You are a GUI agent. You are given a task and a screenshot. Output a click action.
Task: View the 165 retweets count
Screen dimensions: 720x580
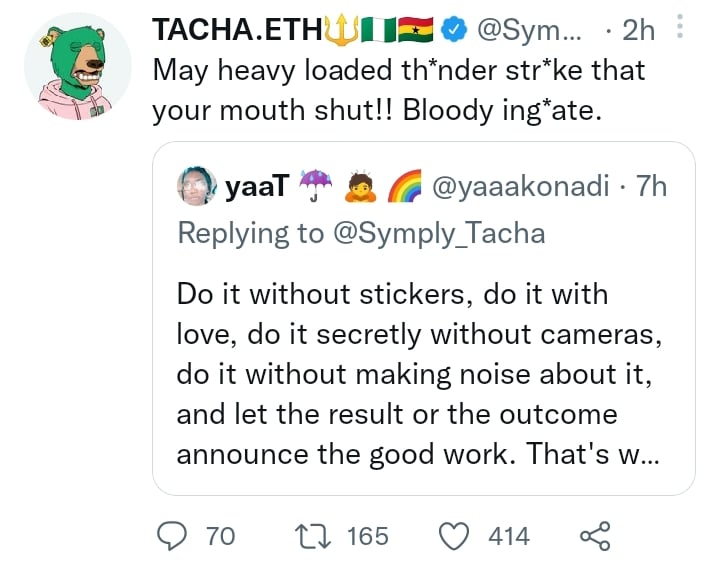tap(367, 536)
